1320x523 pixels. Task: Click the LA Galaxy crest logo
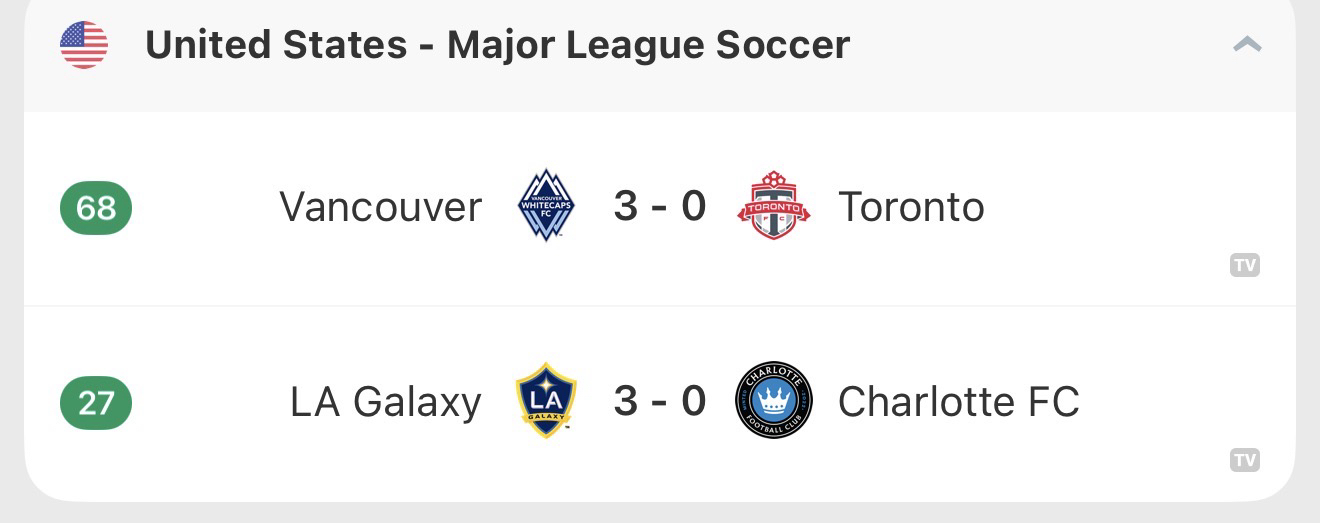[x=546, y=401]
